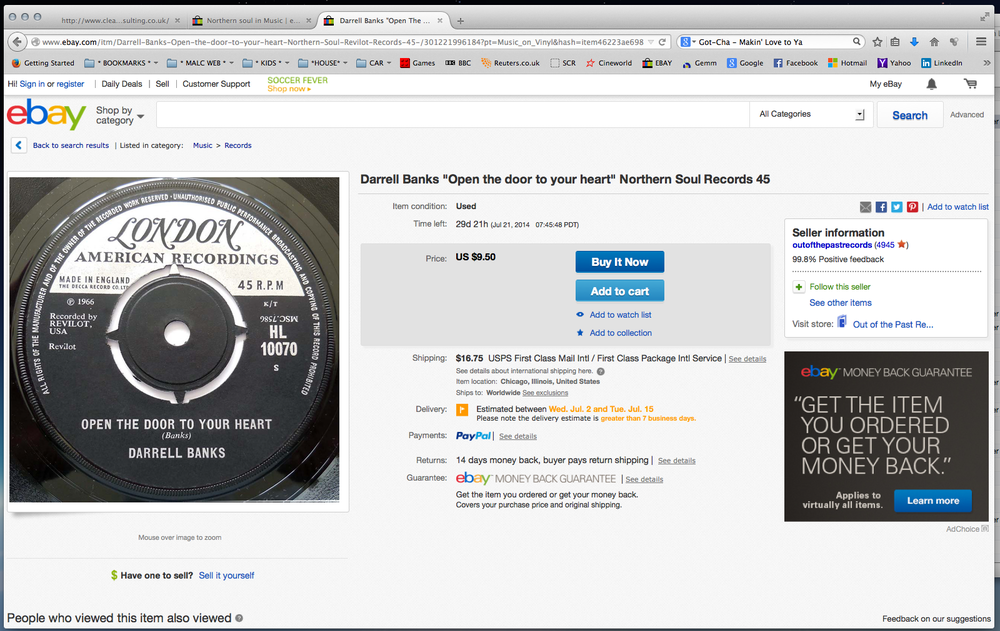Viewport: 1000px width, 631px height.
Task: Open the Out of the Past Re... store link
Action: [x=893, y=325]
